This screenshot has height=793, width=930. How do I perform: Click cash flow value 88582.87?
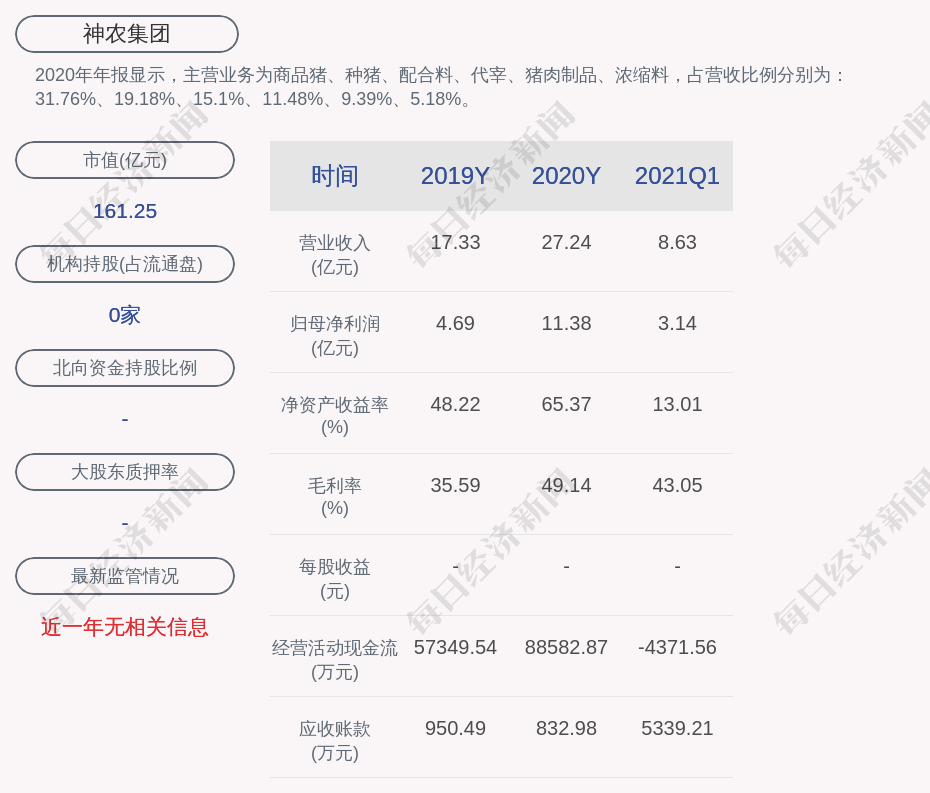(x=566, y=647)
